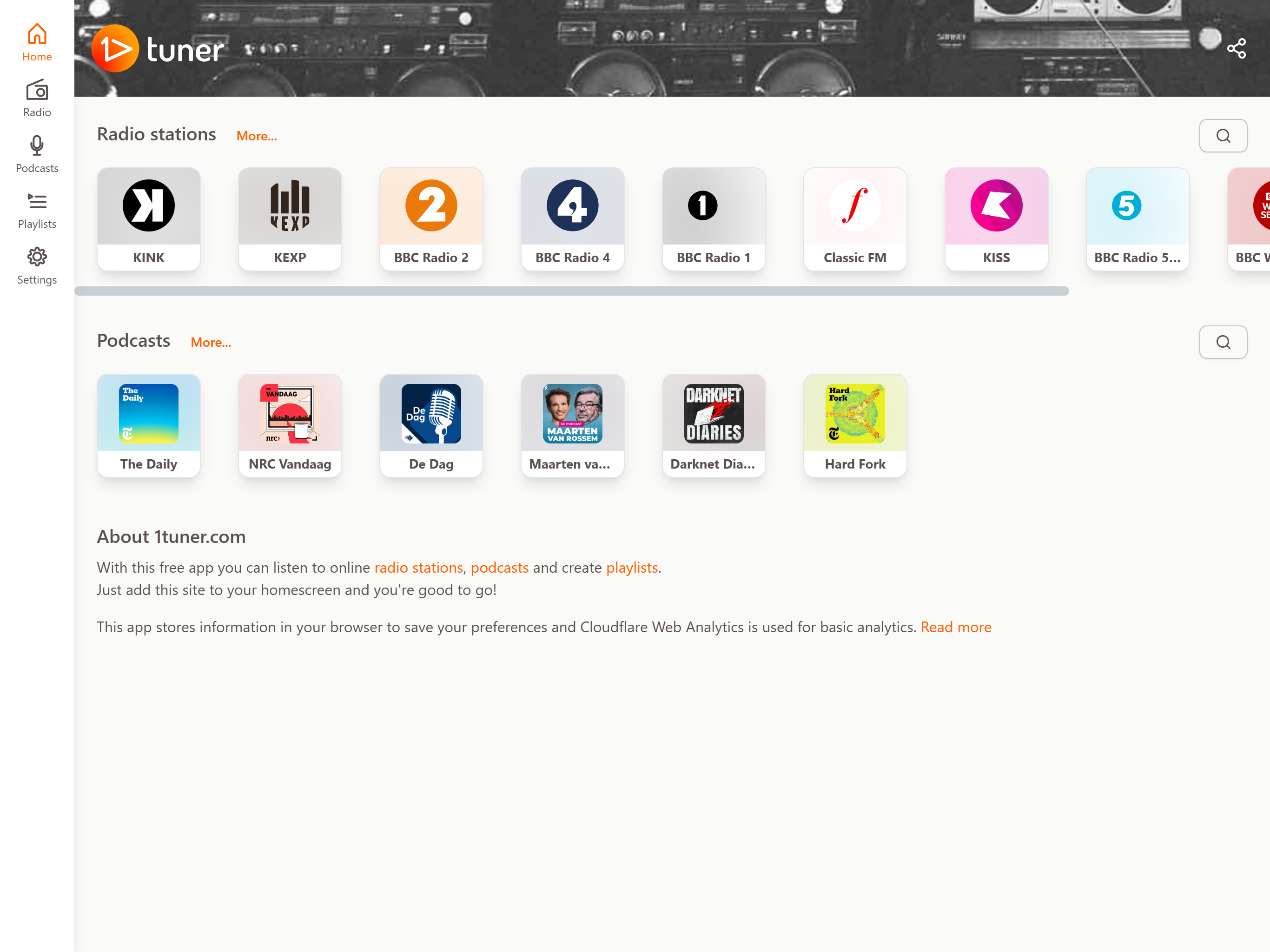Search radio stations with magnifier button
This screenshot has height=952, width=1270.
[1223, 136]
